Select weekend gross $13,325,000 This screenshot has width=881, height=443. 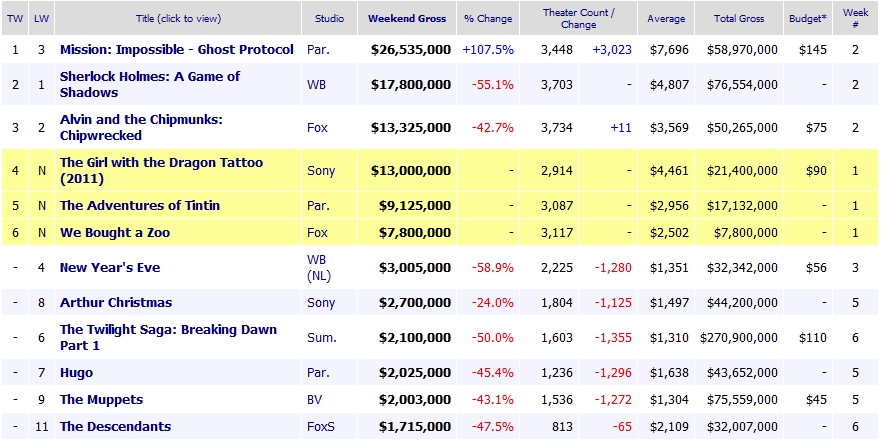(x=411, y=128)
